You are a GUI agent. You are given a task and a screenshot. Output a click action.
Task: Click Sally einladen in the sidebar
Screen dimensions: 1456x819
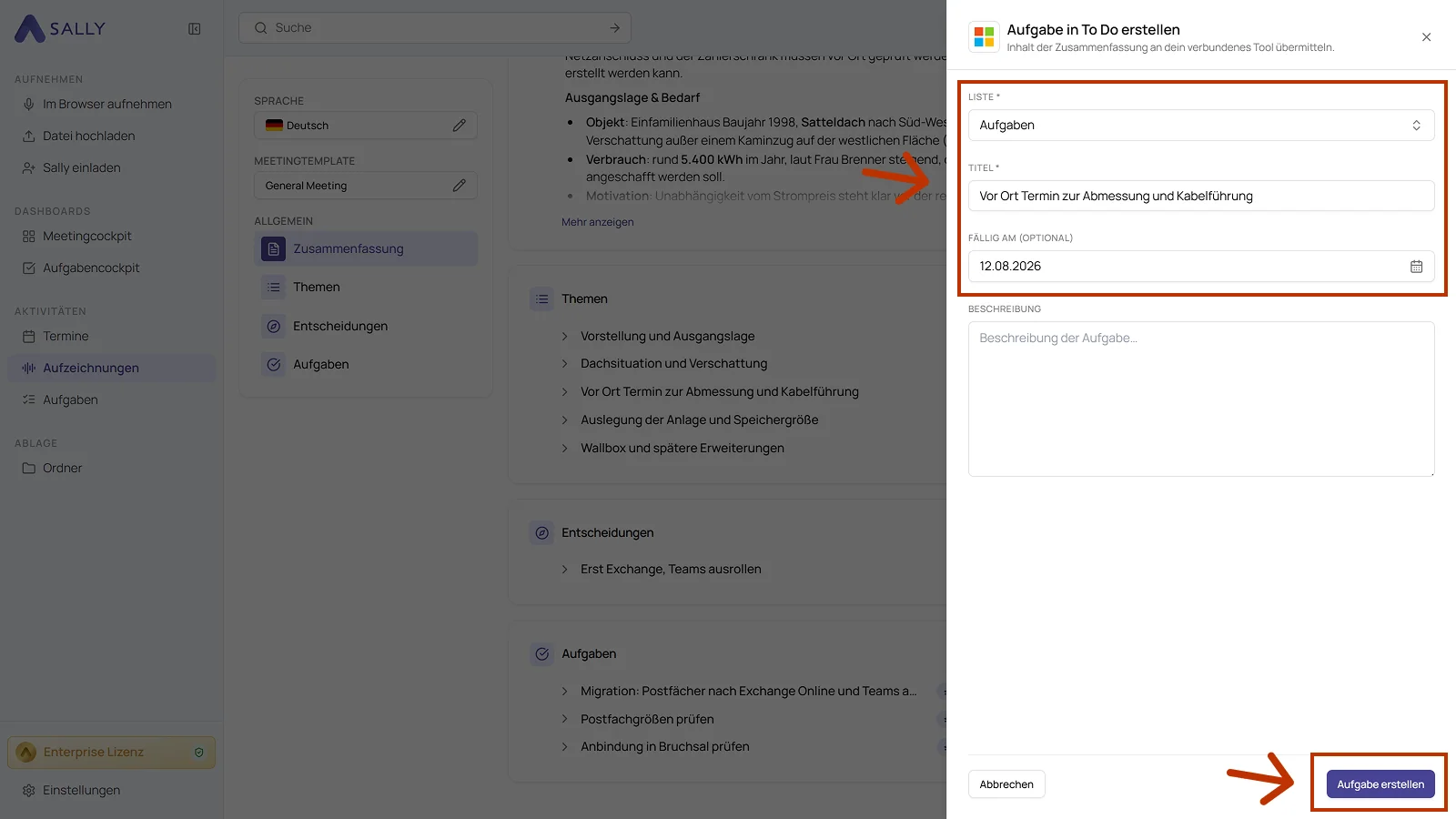click(111, 168)
